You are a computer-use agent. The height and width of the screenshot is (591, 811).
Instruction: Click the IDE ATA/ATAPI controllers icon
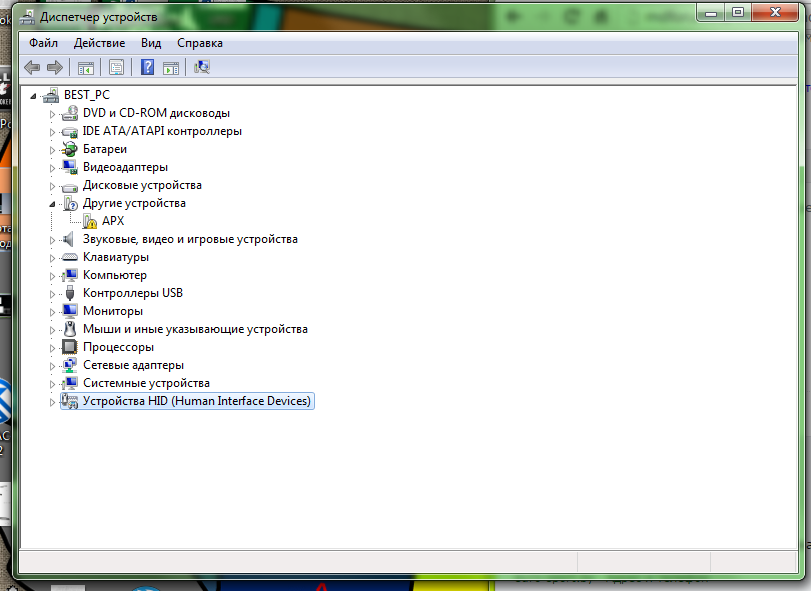click(x=70, y=131)
